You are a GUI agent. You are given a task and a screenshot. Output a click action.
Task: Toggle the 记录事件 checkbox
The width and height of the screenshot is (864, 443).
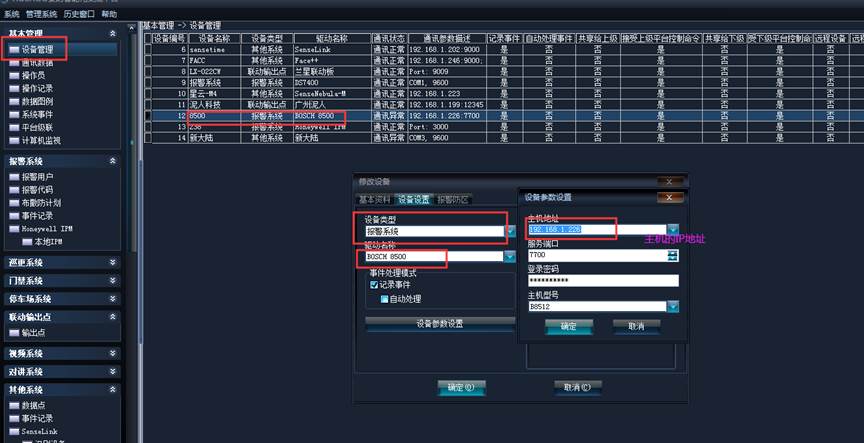coord(375,284)
